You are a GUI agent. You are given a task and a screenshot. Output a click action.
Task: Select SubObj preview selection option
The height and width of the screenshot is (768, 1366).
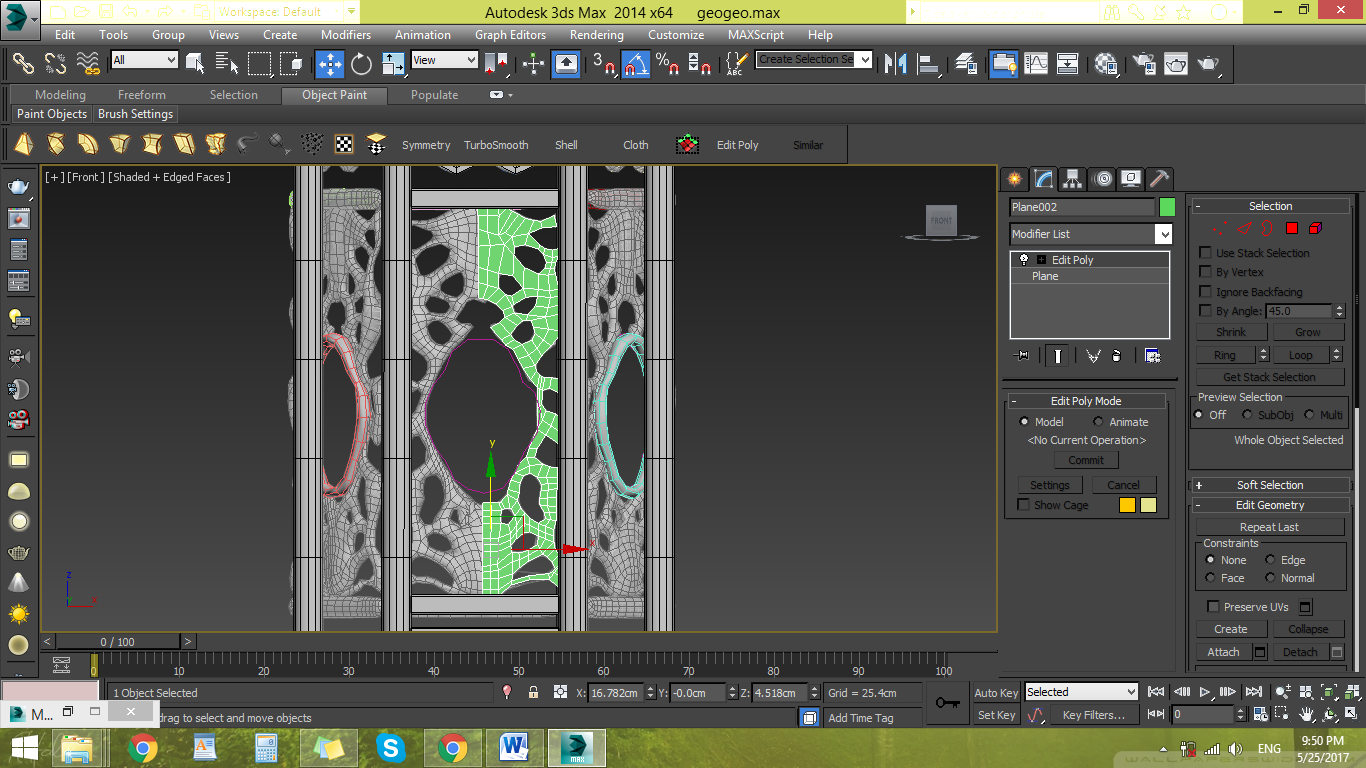pyautogui.click(x=1247, y=414)
